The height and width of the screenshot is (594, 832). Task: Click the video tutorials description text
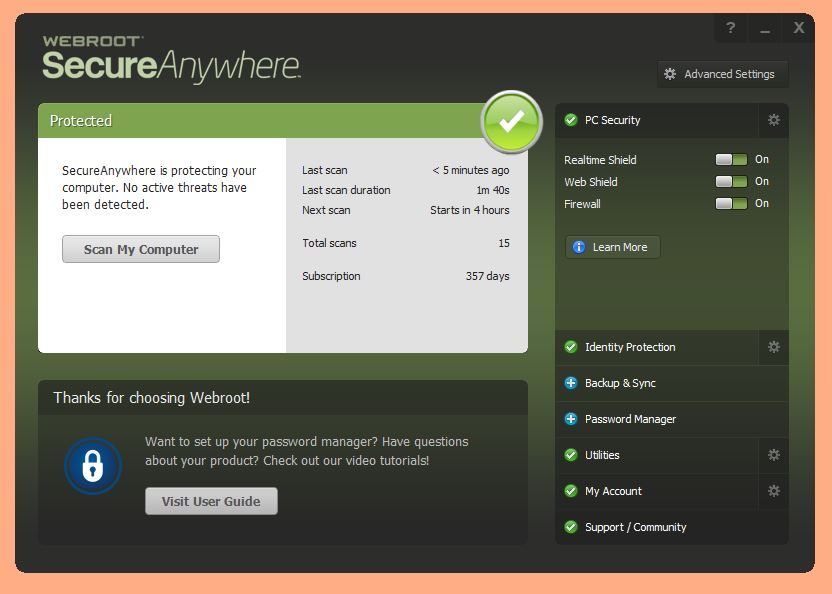tap(307, 451)
